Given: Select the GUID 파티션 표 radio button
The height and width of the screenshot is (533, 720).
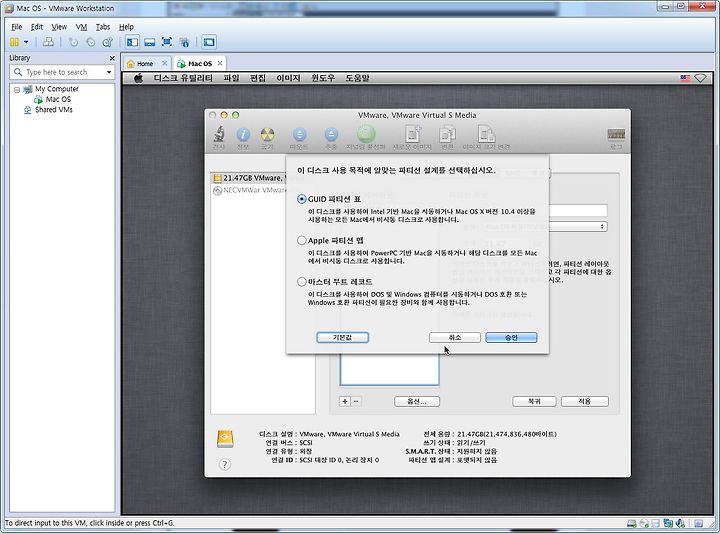Looking at the screenshot, I should pyautogui.click(x=302, y=199).
